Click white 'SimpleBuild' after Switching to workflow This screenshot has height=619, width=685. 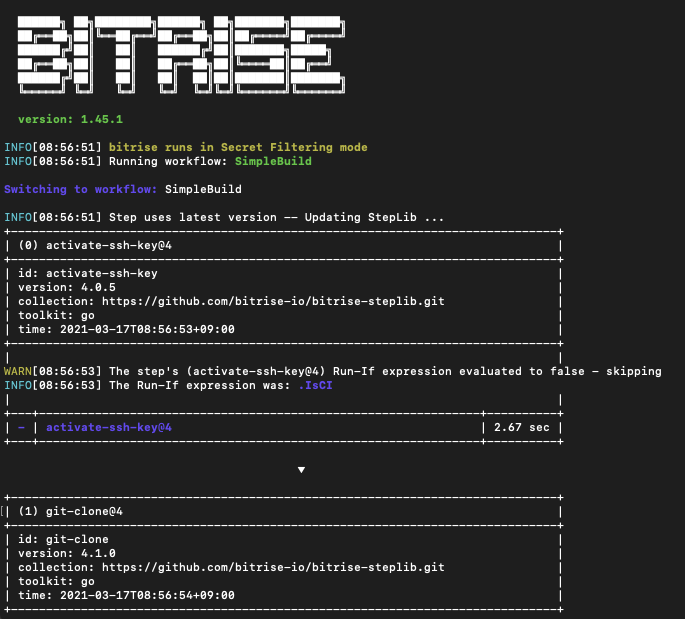click(x=203, y=189)
